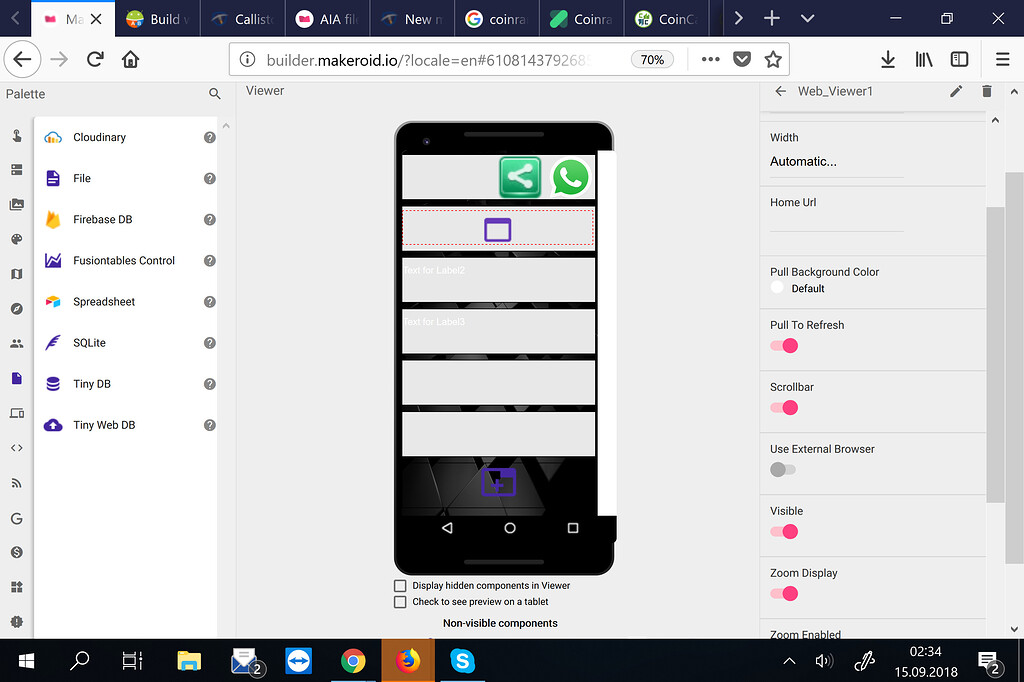
Task: Open Connectivity palette devices icon
Action: click(x=17, y=413)
